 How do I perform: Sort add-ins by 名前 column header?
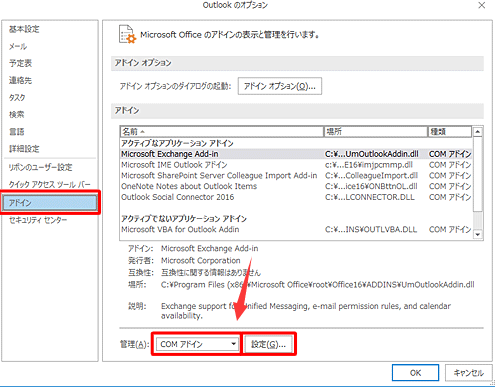(222, 132)
